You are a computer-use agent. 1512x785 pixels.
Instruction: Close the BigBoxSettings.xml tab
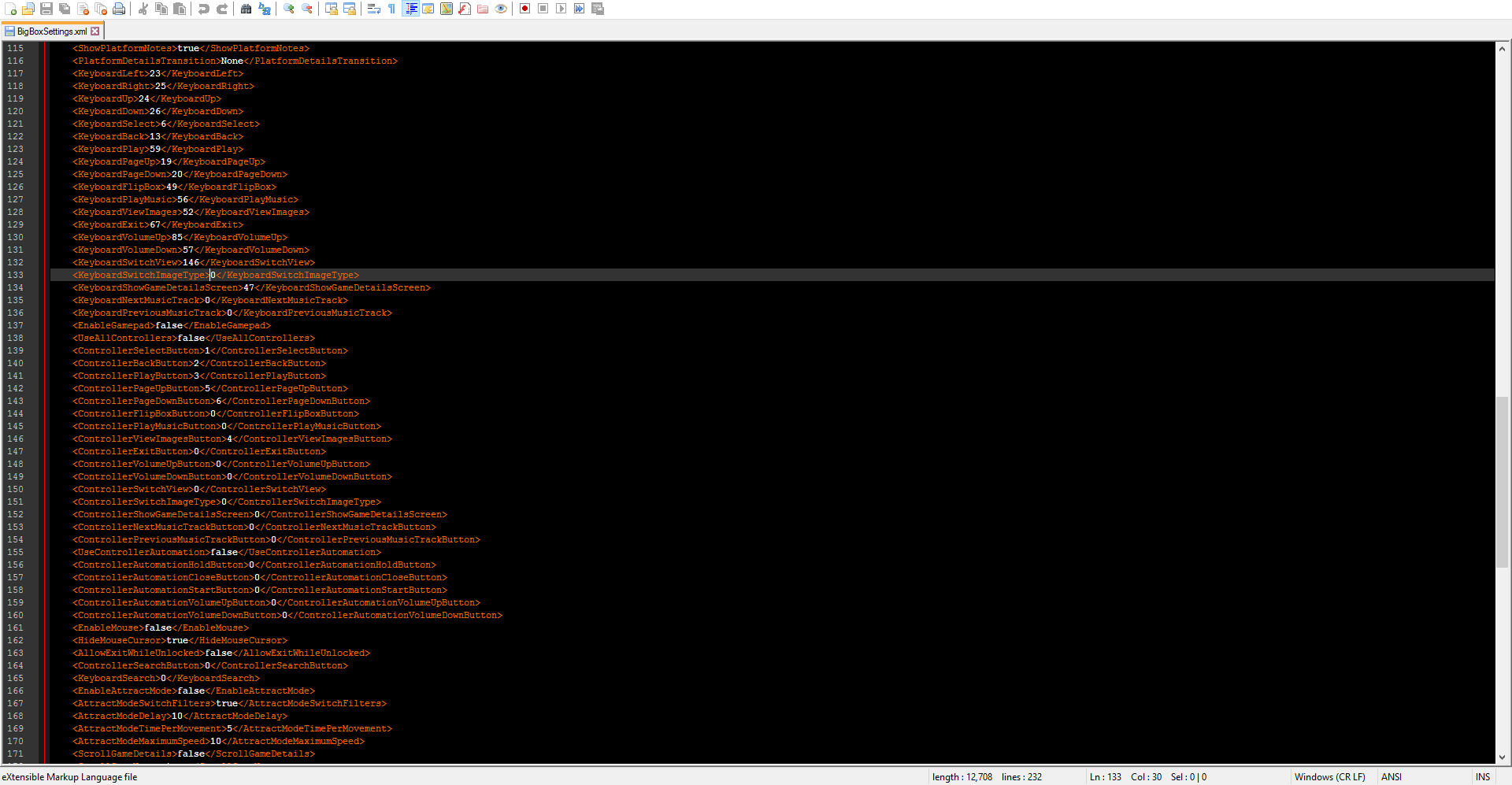tap(95, 31)
